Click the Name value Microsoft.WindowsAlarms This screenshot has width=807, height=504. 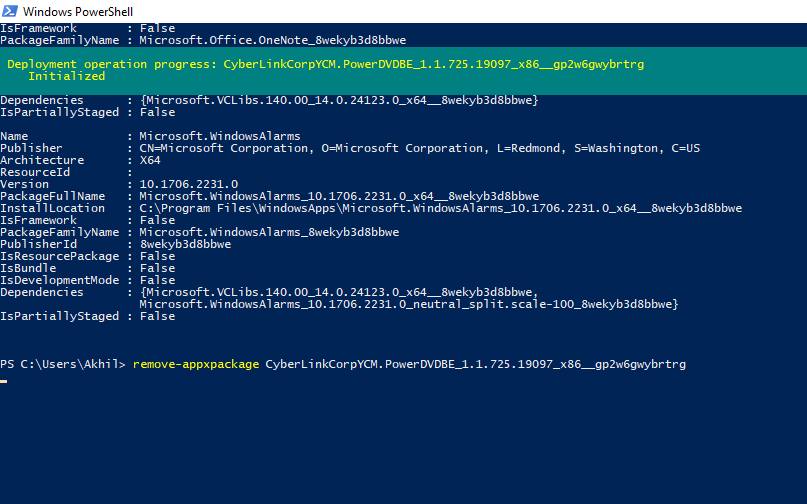220,136
